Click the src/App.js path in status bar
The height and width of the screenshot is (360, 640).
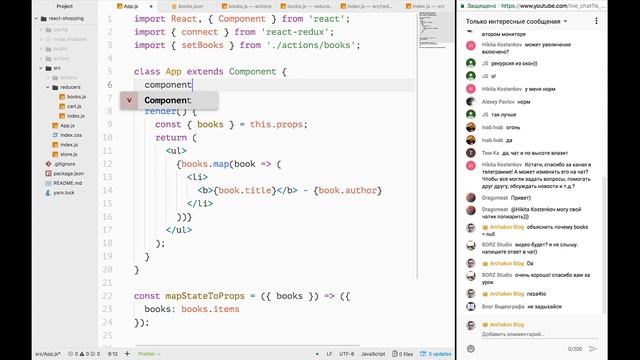[48, 354]
